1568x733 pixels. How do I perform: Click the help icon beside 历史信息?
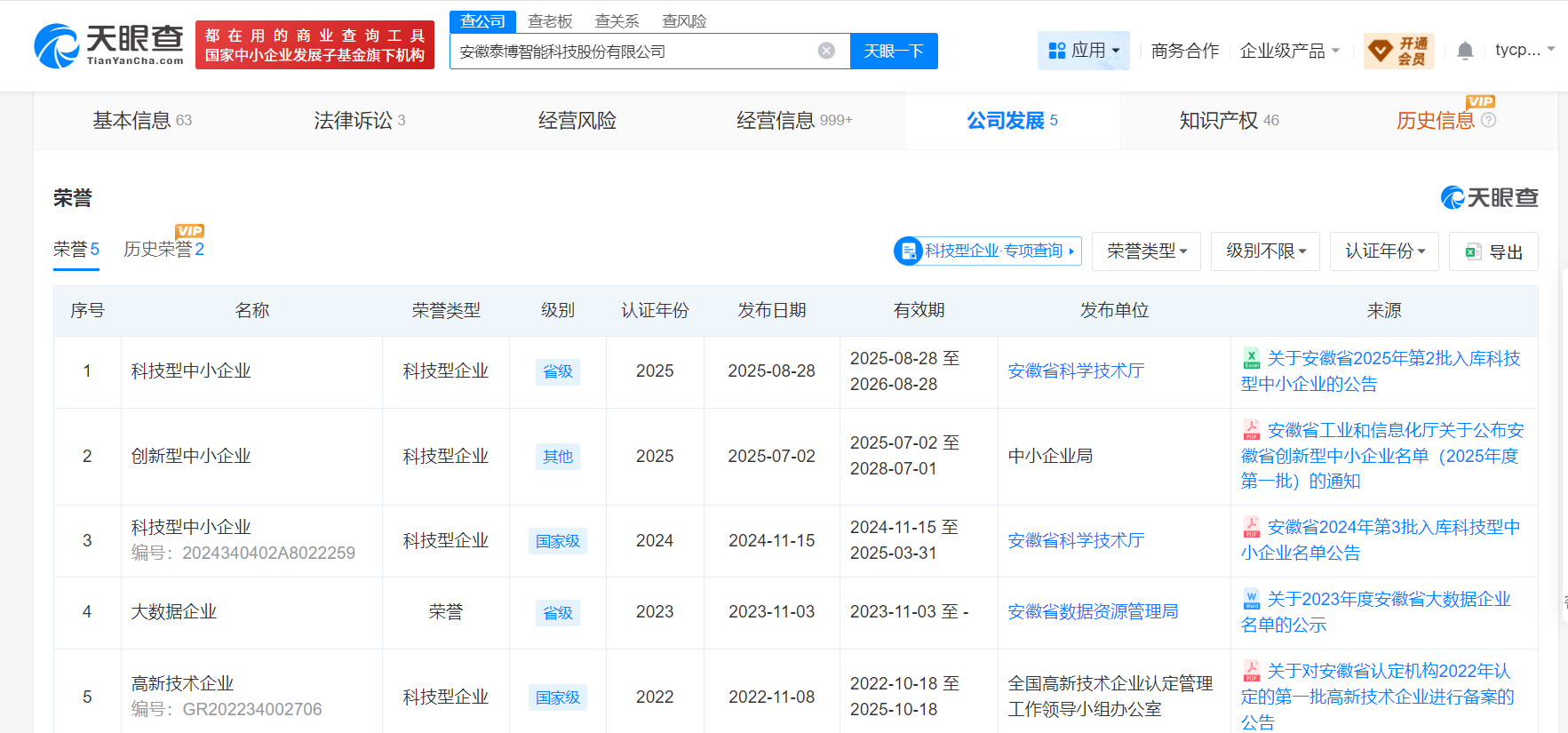1489,120
